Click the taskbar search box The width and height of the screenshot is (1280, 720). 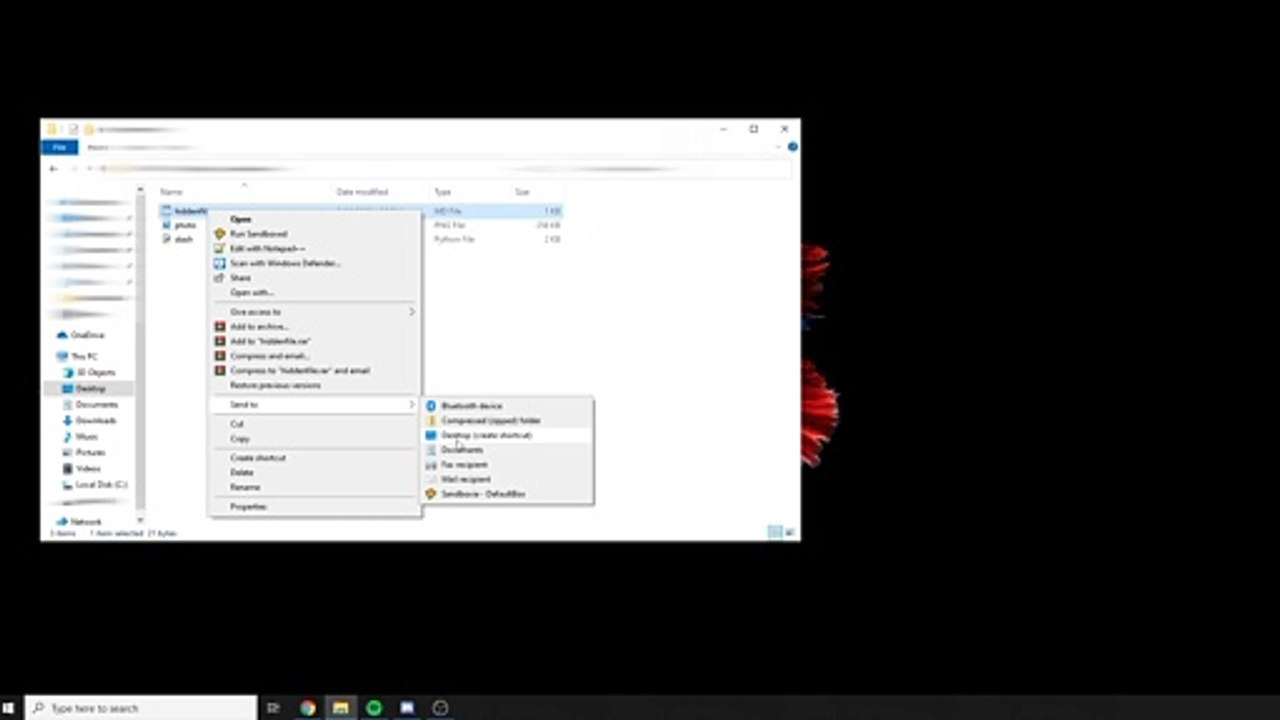coord(141,708)
